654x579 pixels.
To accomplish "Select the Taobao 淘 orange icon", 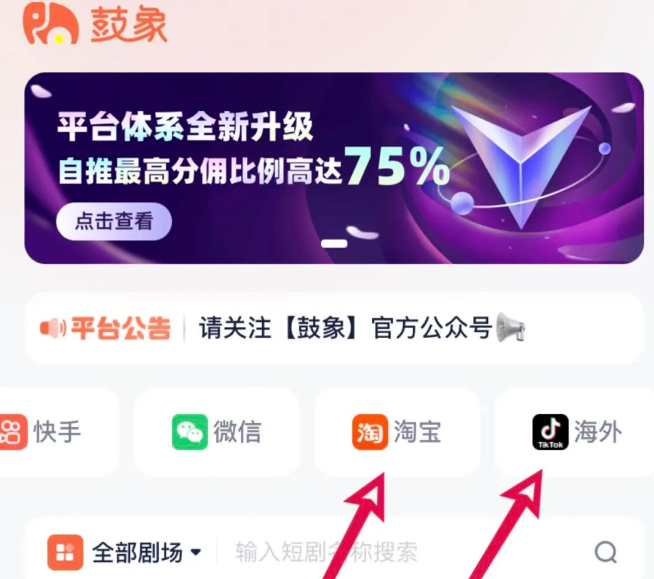I will 370,432.
